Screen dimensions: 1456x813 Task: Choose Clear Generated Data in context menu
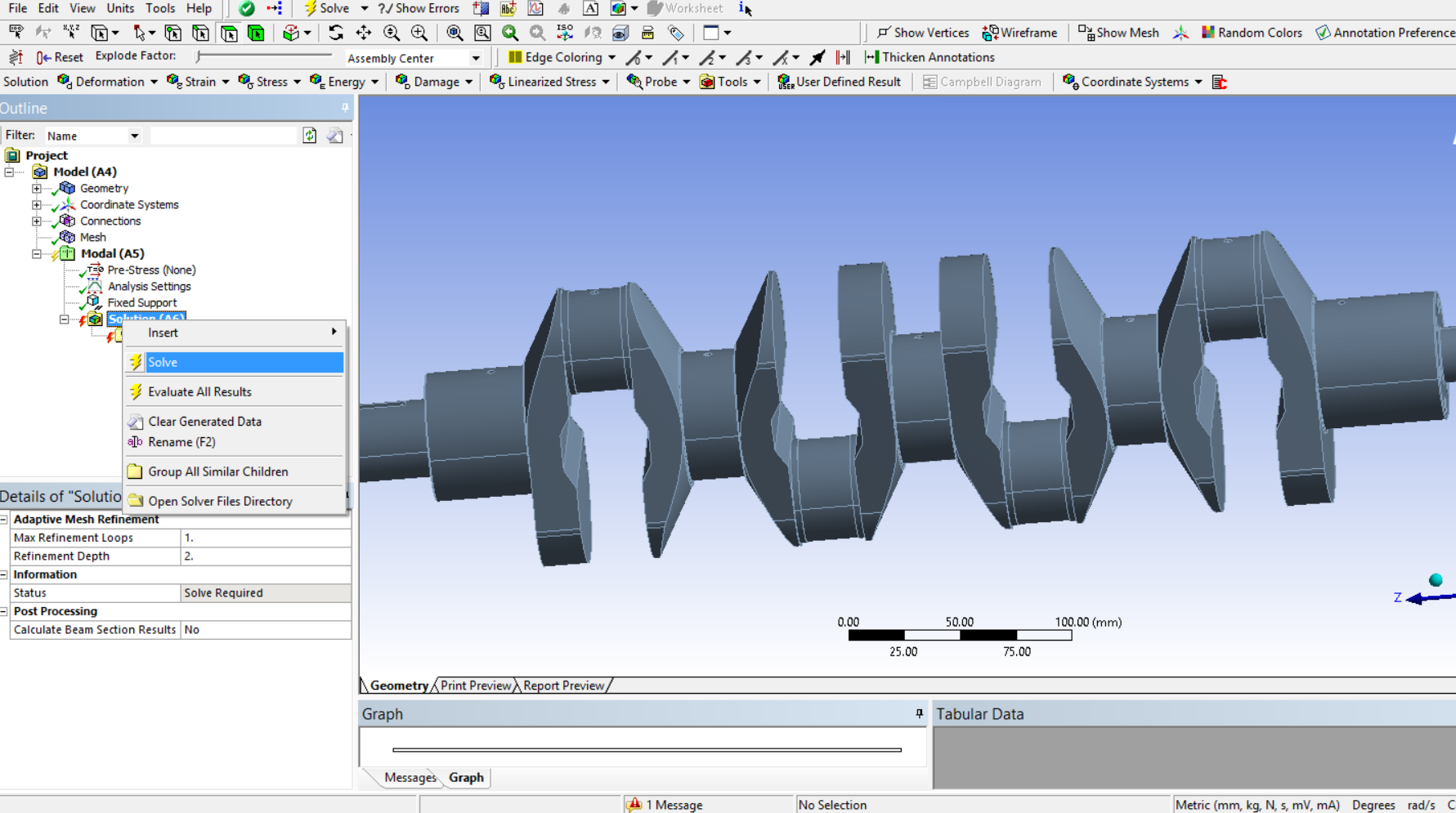point(235,422)
